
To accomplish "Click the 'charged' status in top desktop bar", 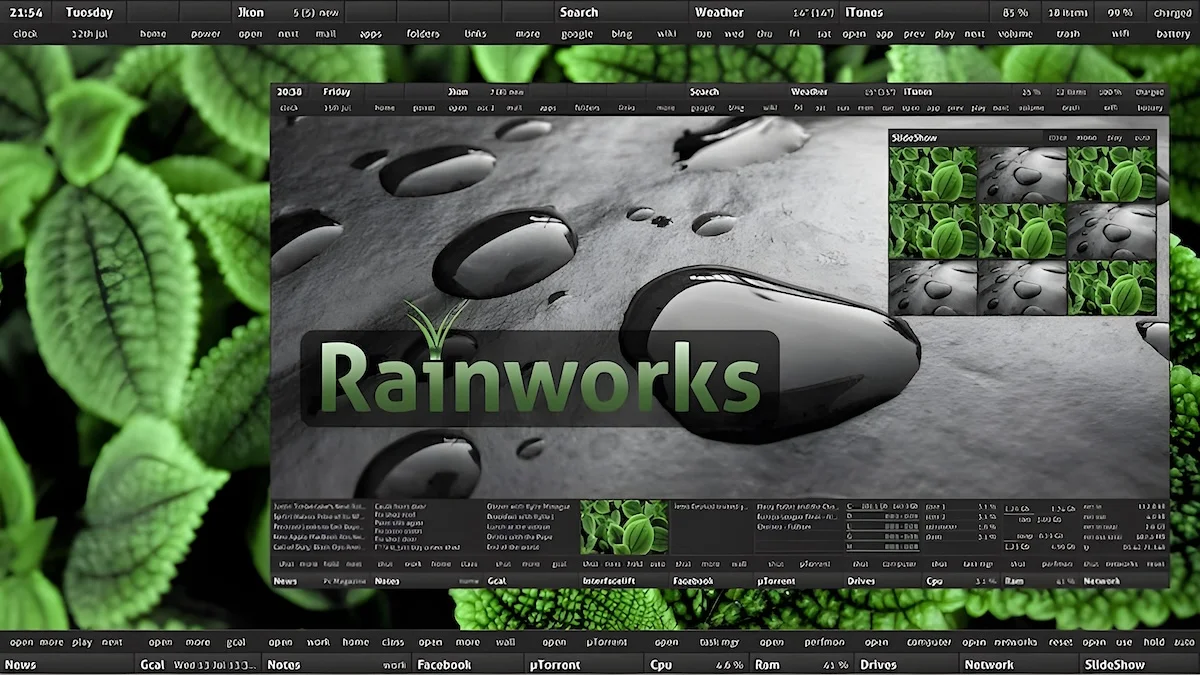I will point(1172,12).
